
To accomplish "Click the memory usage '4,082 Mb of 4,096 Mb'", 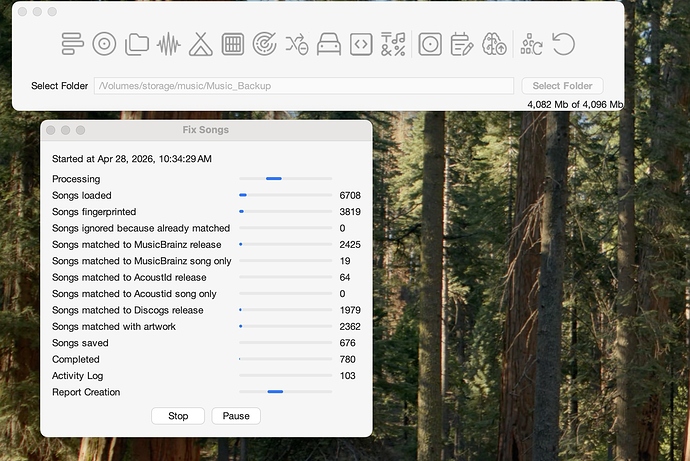I will click(575, 104).
